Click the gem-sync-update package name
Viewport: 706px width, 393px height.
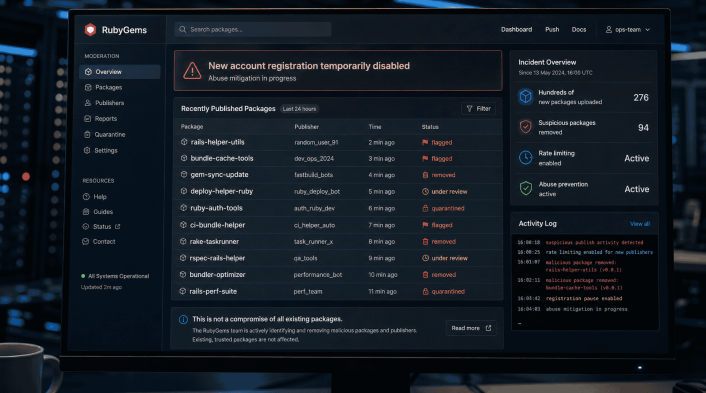219,175
